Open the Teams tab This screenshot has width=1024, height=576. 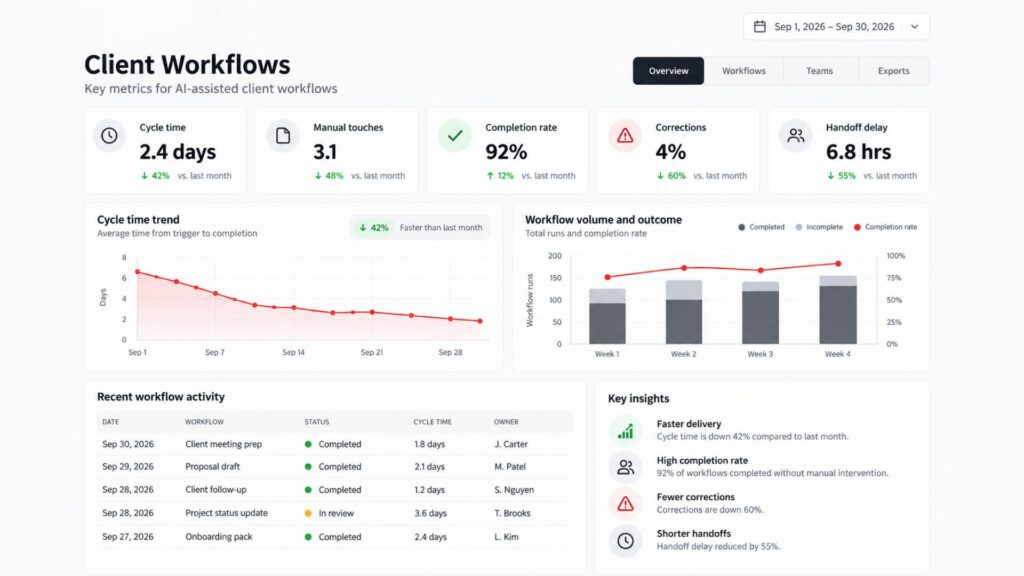pyautogui.click(x=819, y=71)
